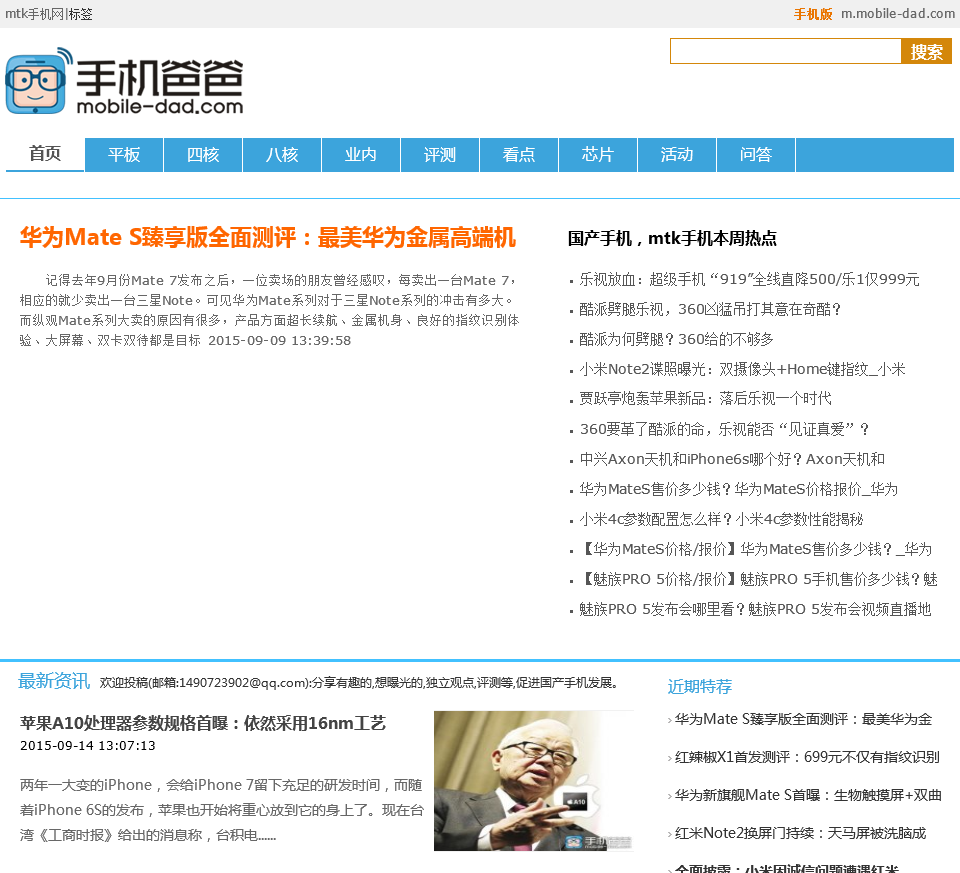Click the search input field
The image size is (960, 873).
tap(786, 51)
